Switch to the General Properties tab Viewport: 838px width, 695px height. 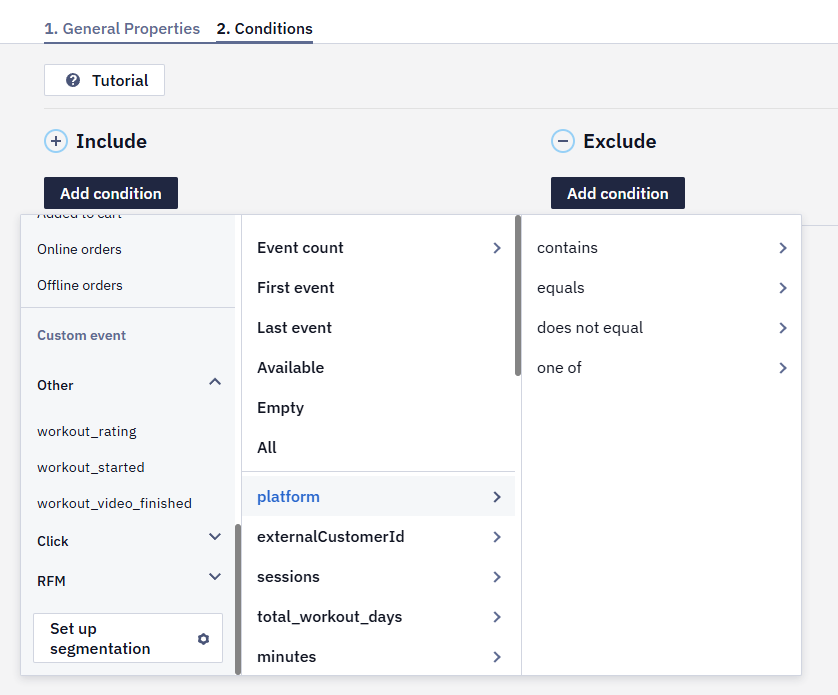click(x=122, y=29)
